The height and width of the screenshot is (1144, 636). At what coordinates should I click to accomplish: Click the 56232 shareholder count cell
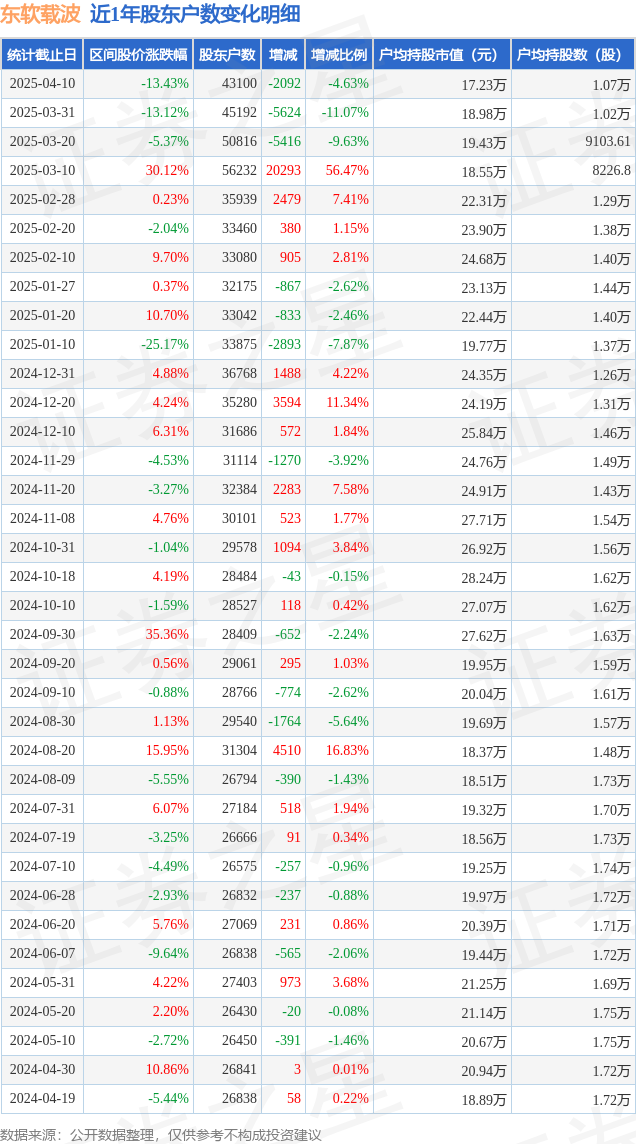tap(240, 170)
